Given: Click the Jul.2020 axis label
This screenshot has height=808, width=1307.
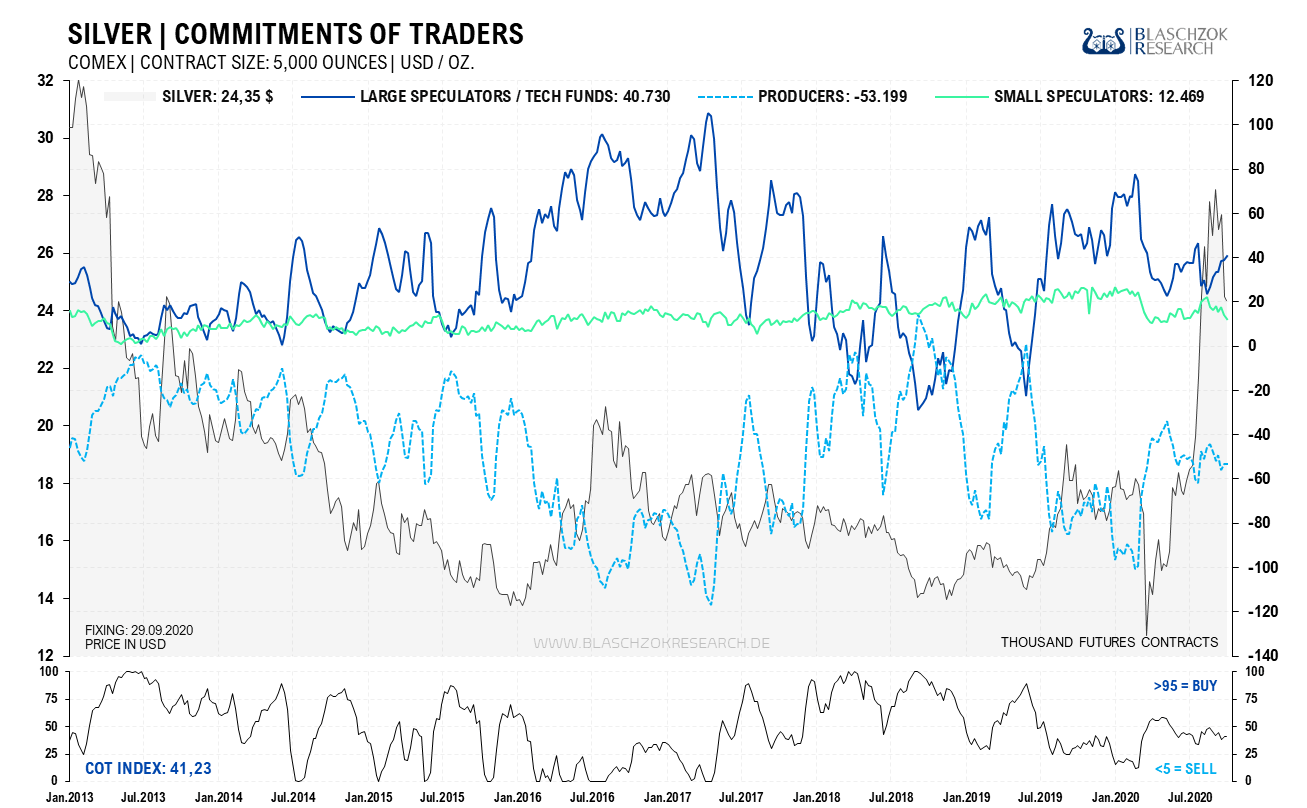Looking at the screenshot, I should tap(1194, 797).
